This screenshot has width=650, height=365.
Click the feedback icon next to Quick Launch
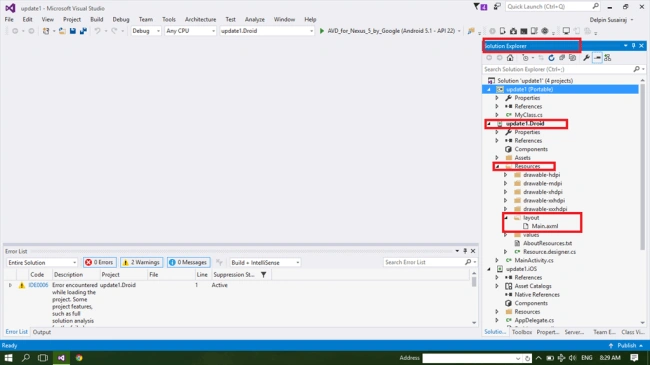[x=497, y=7]
